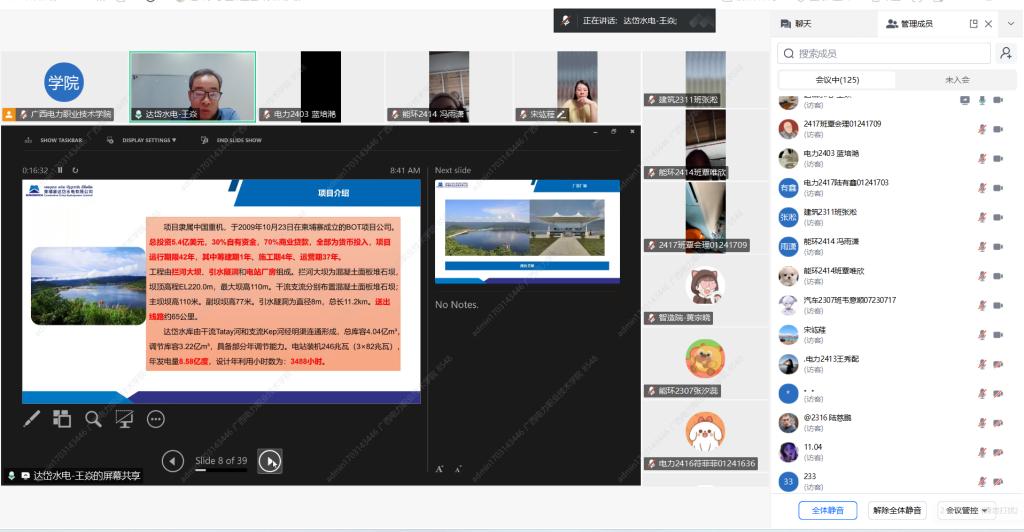
Task: Activate the zoom into slide magnifier
Action: click(x=93, y=419)
